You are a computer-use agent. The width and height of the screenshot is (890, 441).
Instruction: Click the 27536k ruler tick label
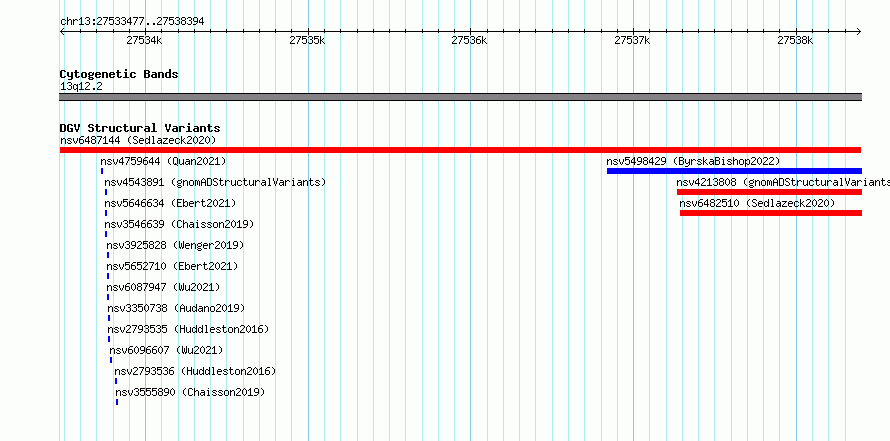(469, 40)
